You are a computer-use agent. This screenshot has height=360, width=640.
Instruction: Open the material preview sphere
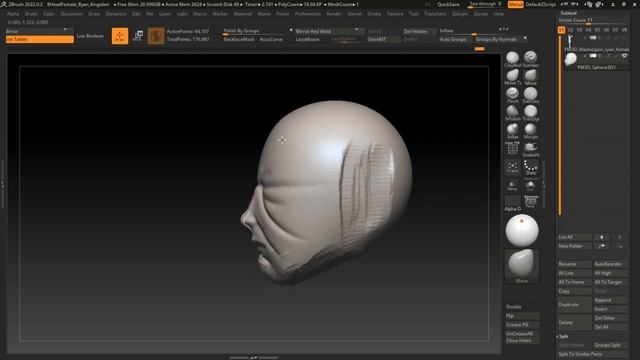click(x=522, y=231)
